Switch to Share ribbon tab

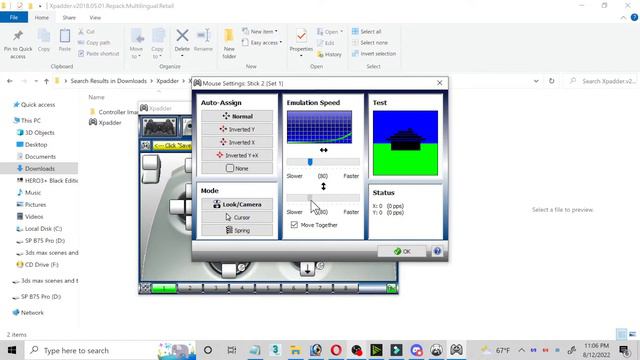click(69, 18)
